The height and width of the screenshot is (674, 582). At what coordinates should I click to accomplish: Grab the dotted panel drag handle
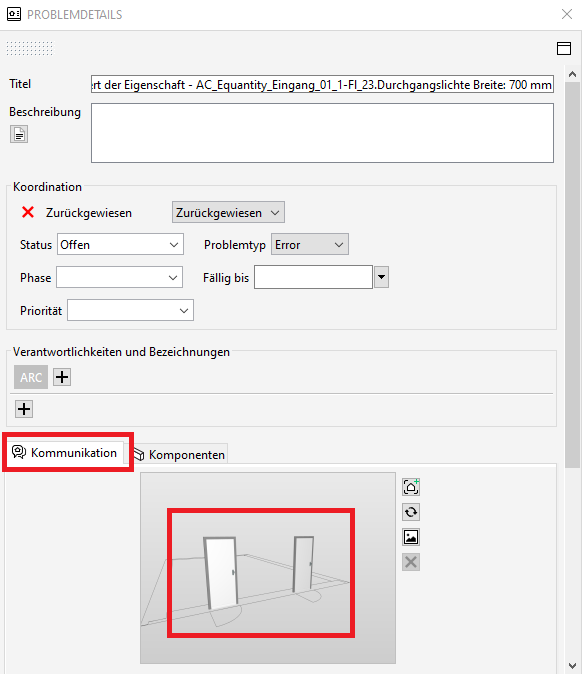30,48
